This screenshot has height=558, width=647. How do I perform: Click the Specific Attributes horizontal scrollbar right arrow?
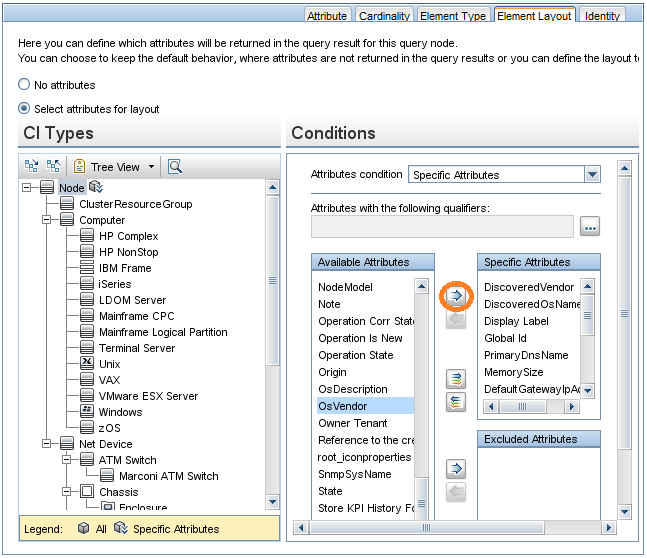pos(572,407)
